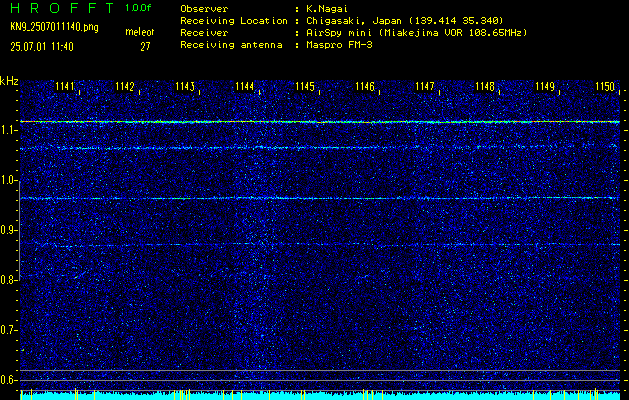Click the 1145 time marker
The image size is (629, 400).
(304, 86)
